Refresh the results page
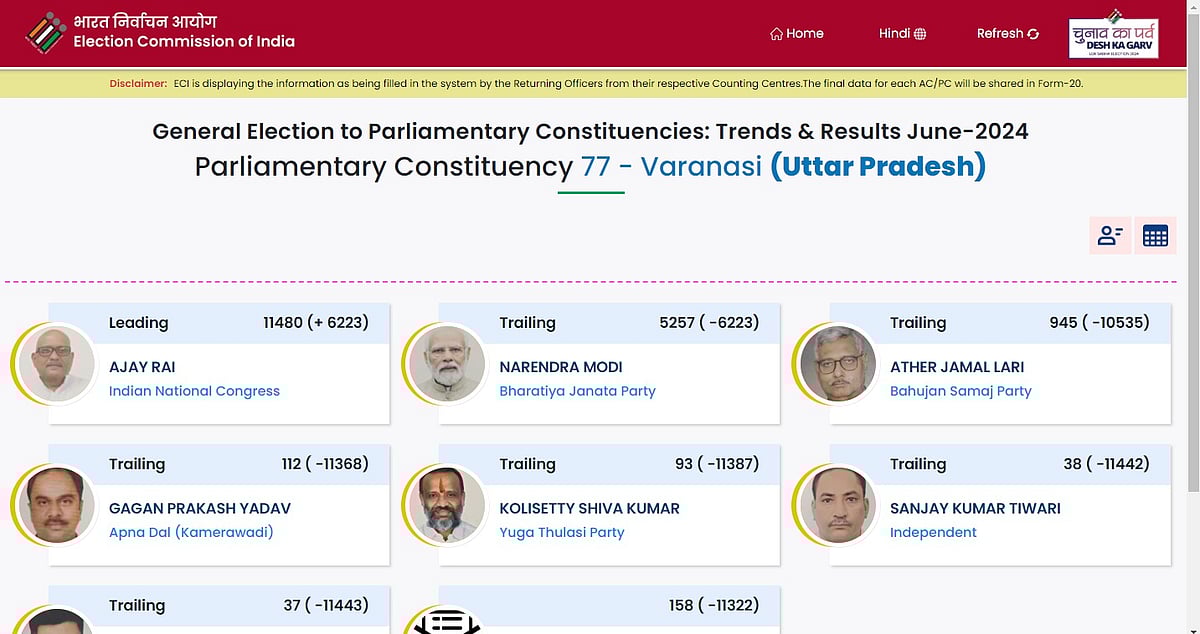This screenshot has height=634, width=1200. pos(1007,33)
